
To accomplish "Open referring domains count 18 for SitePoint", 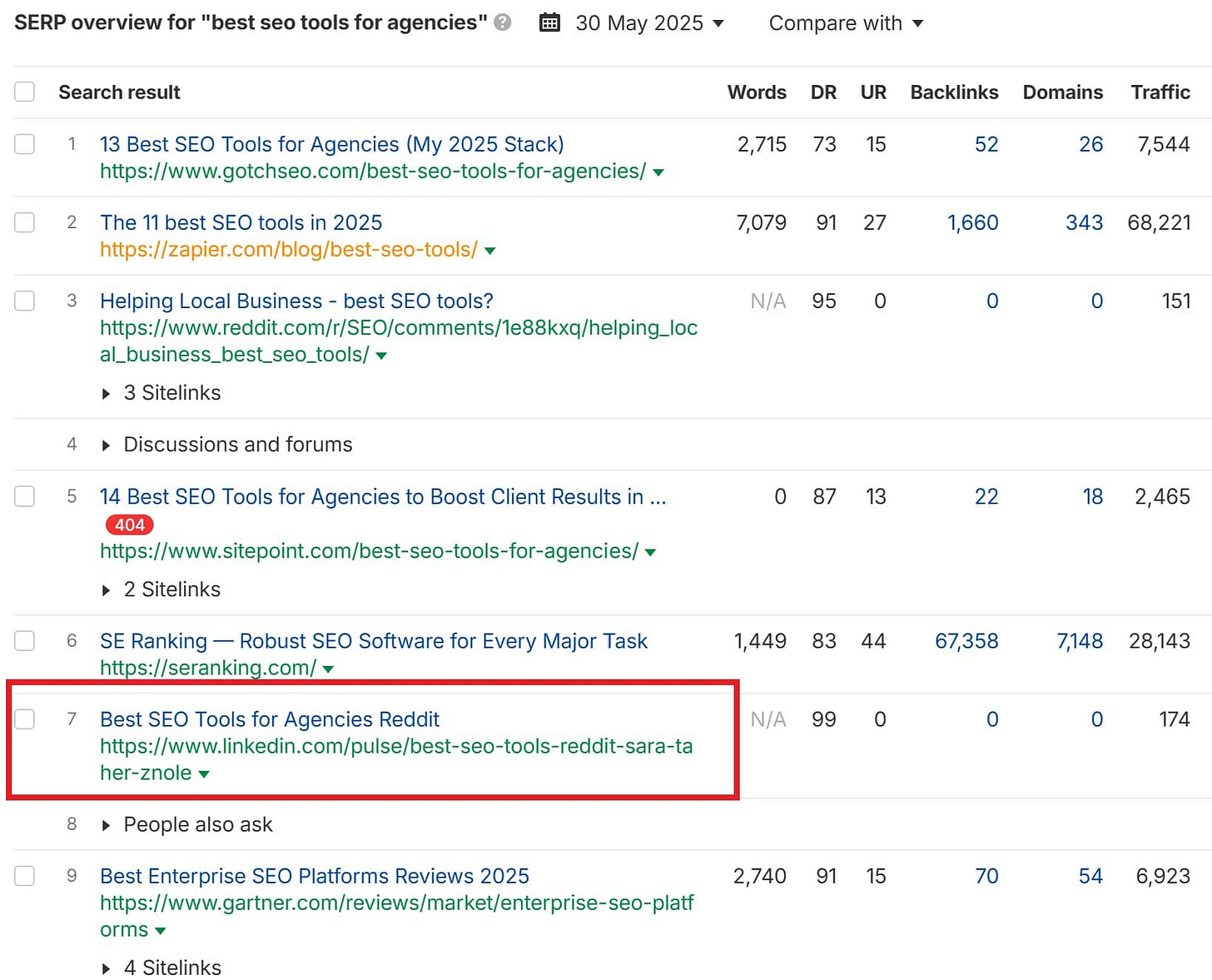I will pos(1093,496).
